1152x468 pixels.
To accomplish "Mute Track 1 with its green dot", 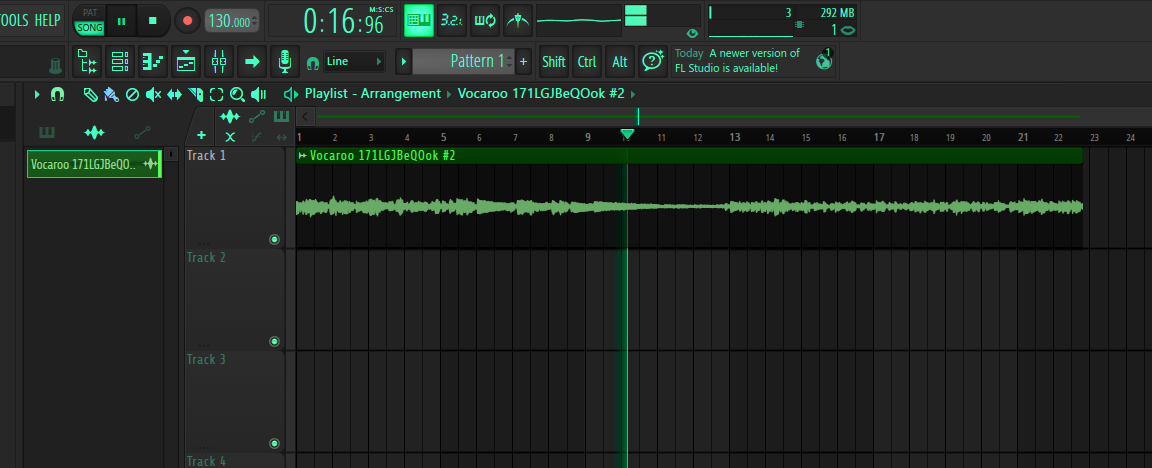I will tap(275, 240).
